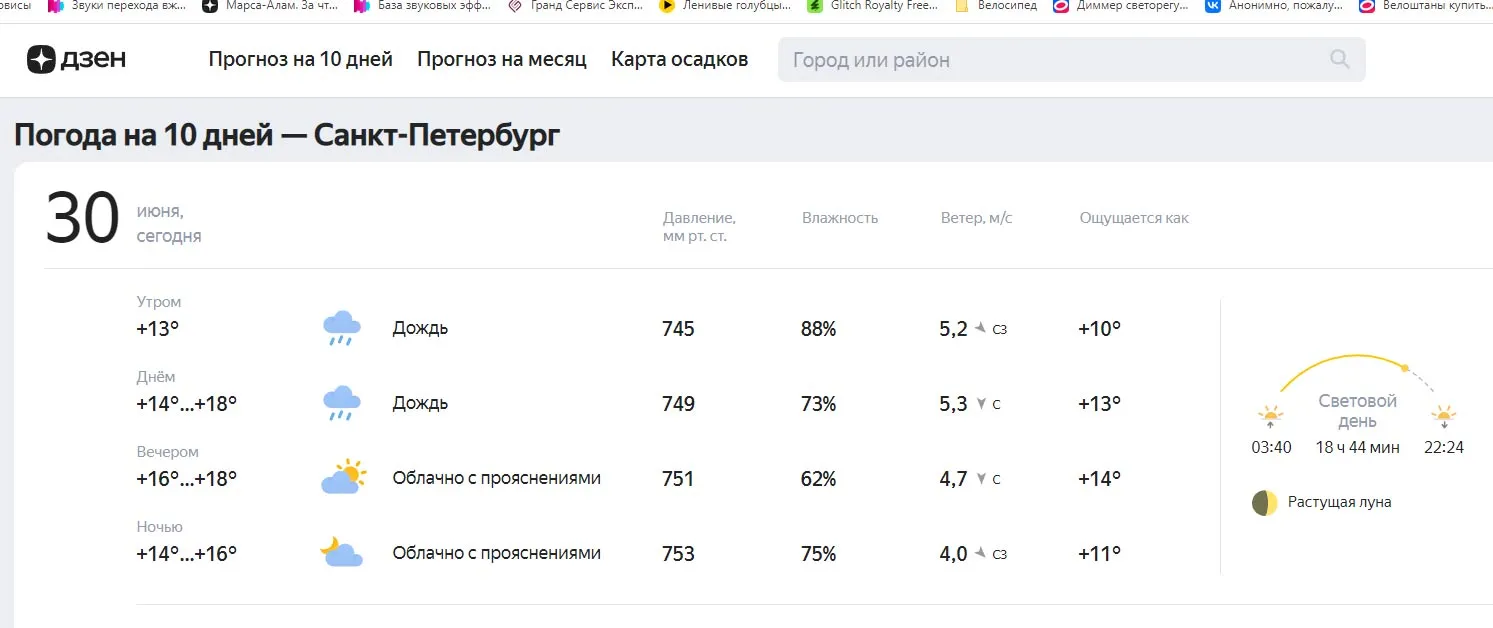
Task: Click the daytime rain weather icon
Action: (341, 402)
